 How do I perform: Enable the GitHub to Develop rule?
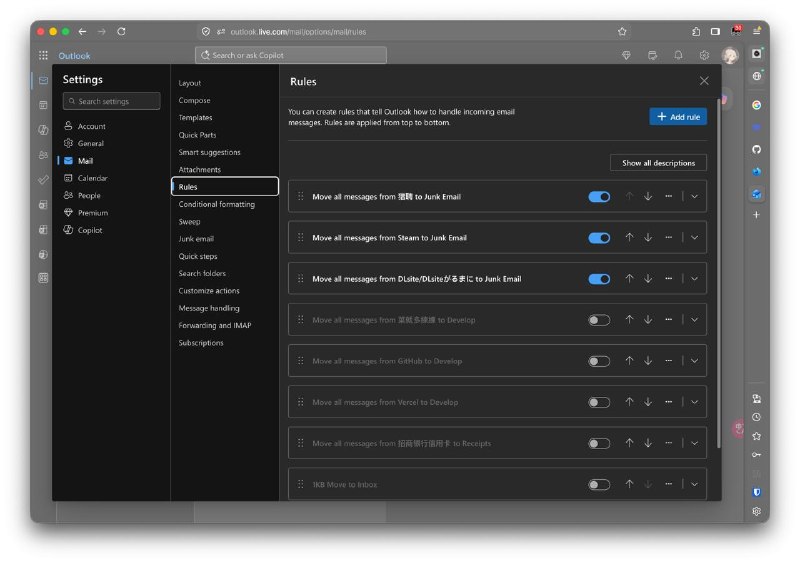pyautogui.click(x=599, y=361)
